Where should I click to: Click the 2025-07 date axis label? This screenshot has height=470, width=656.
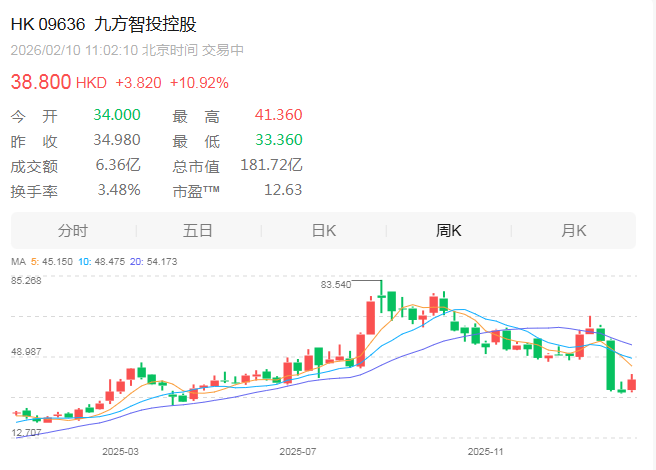point(298,452)
